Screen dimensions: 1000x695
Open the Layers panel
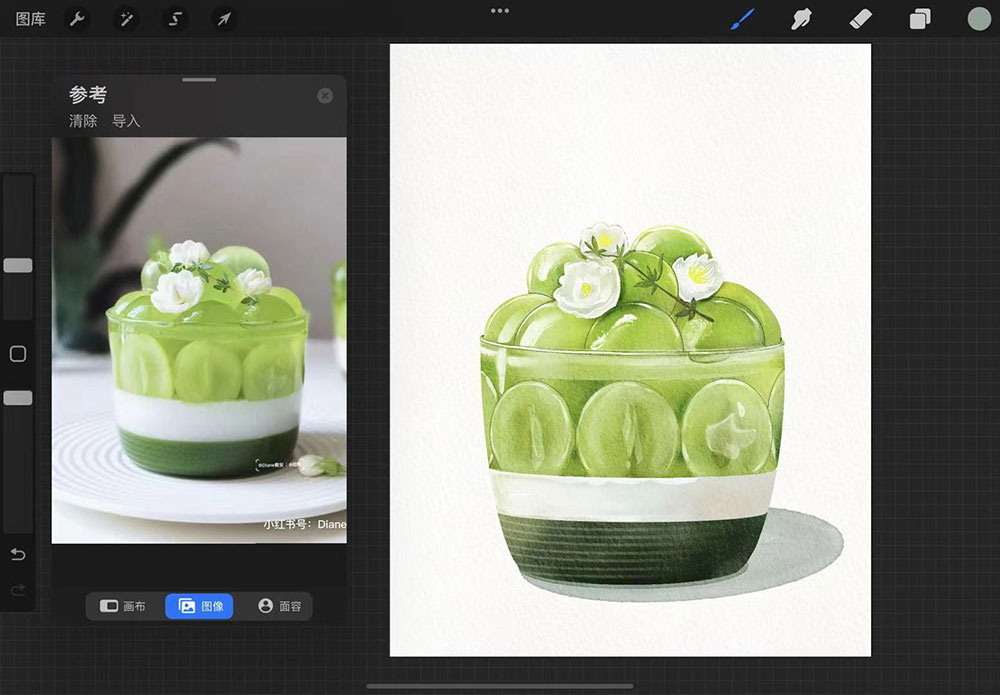(x=919, y=19)
